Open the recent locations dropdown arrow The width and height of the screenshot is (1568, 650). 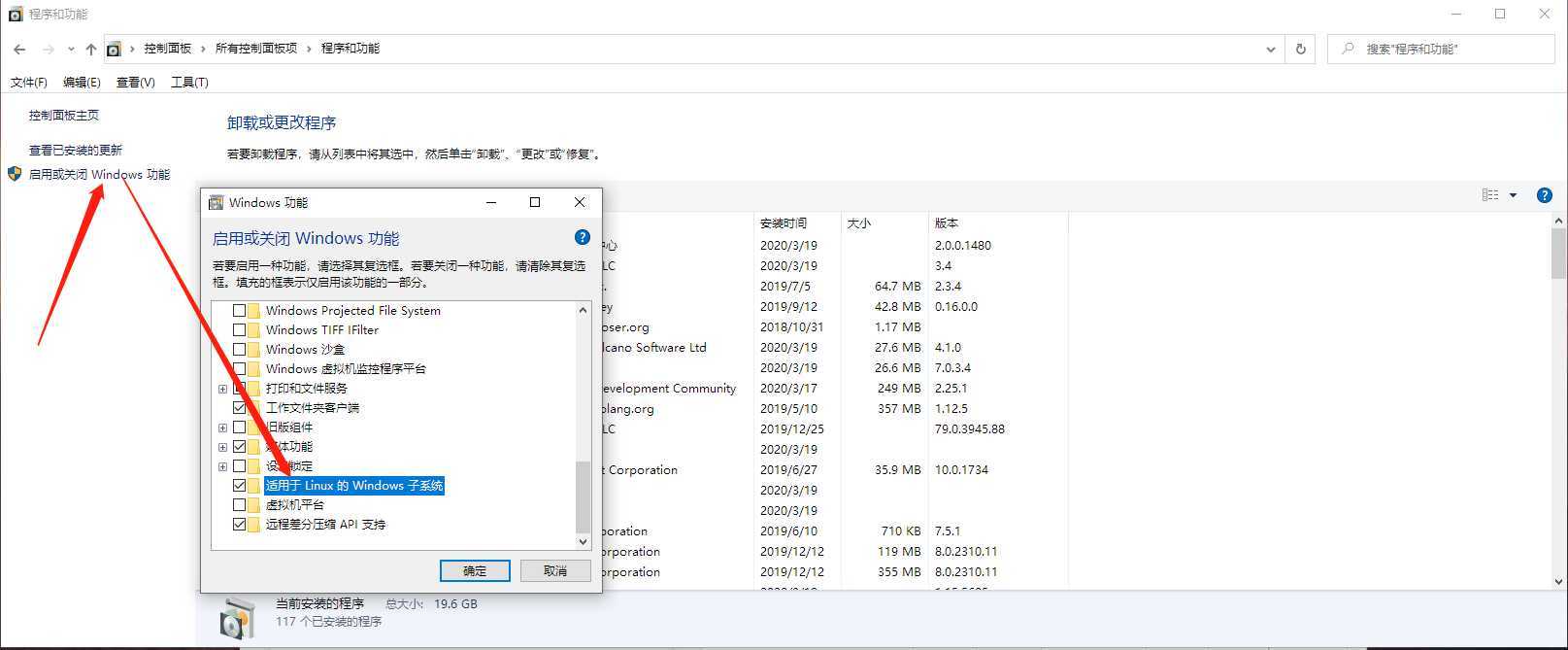pos(71,49)
